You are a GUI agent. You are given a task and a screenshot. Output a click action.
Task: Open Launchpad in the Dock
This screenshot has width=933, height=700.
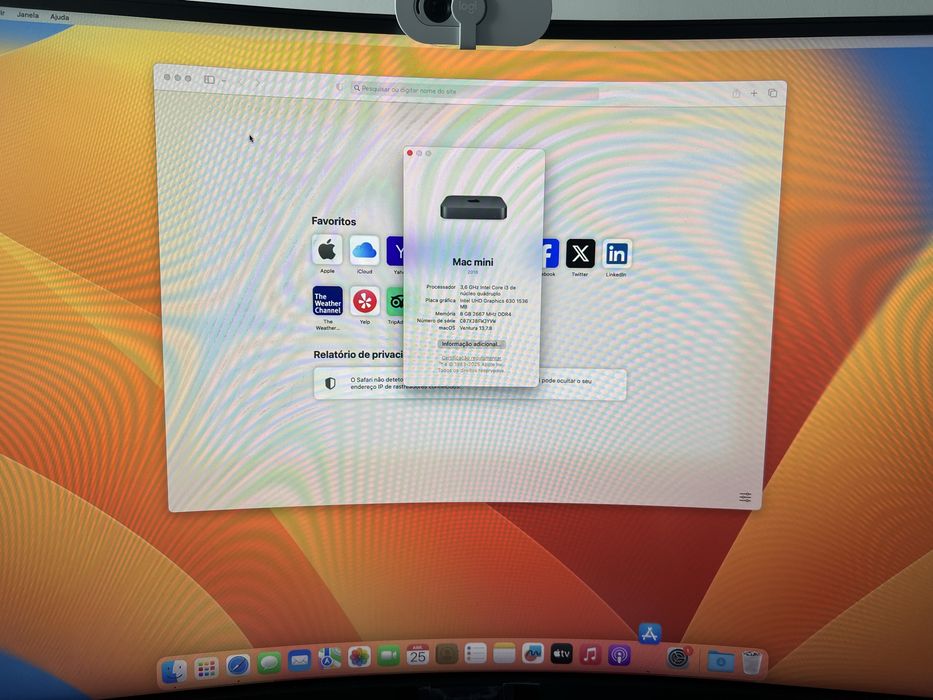tap(206, 668)
